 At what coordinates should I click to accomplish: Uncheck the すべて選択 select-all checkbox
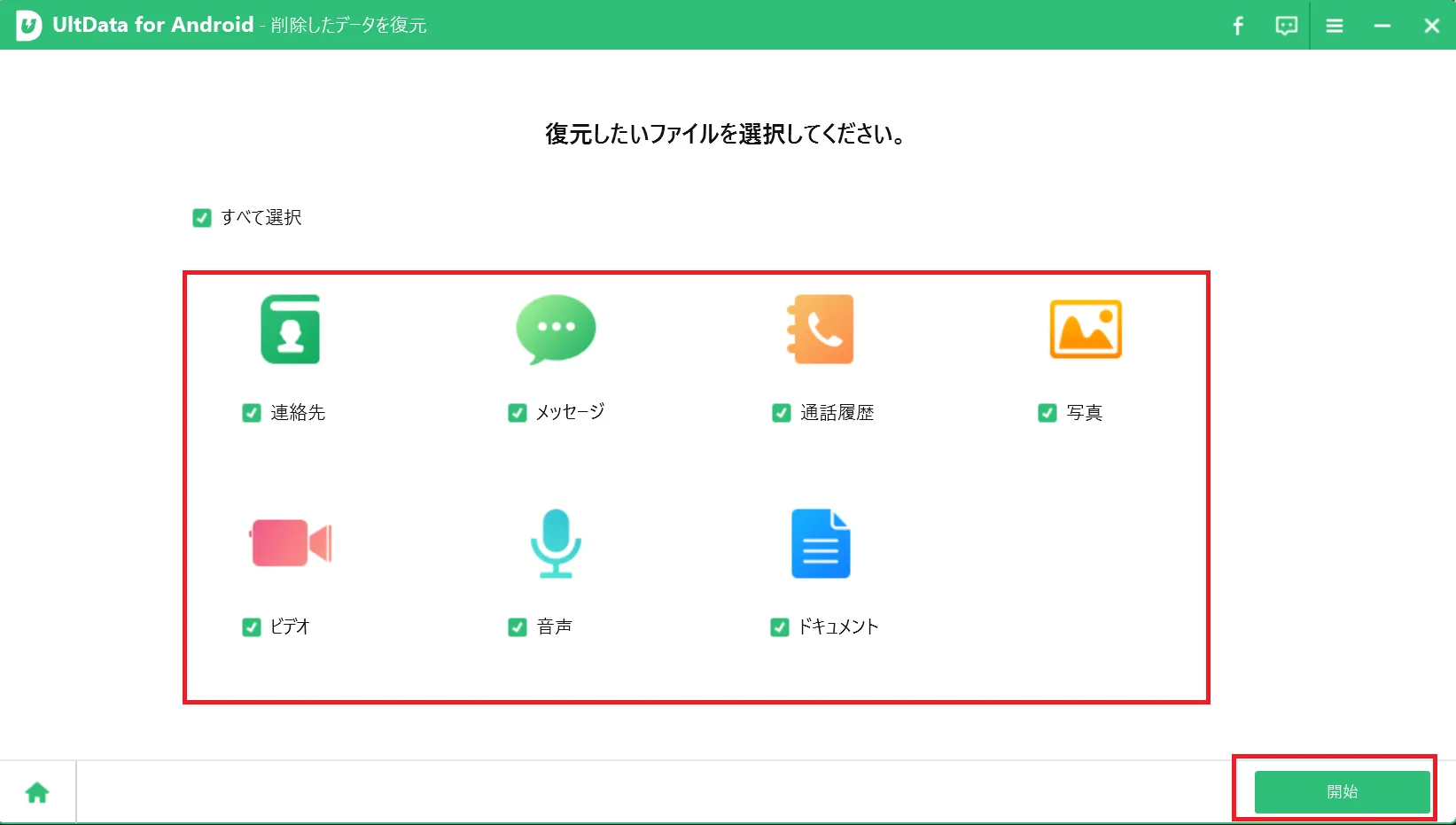(x=201, y=217)
